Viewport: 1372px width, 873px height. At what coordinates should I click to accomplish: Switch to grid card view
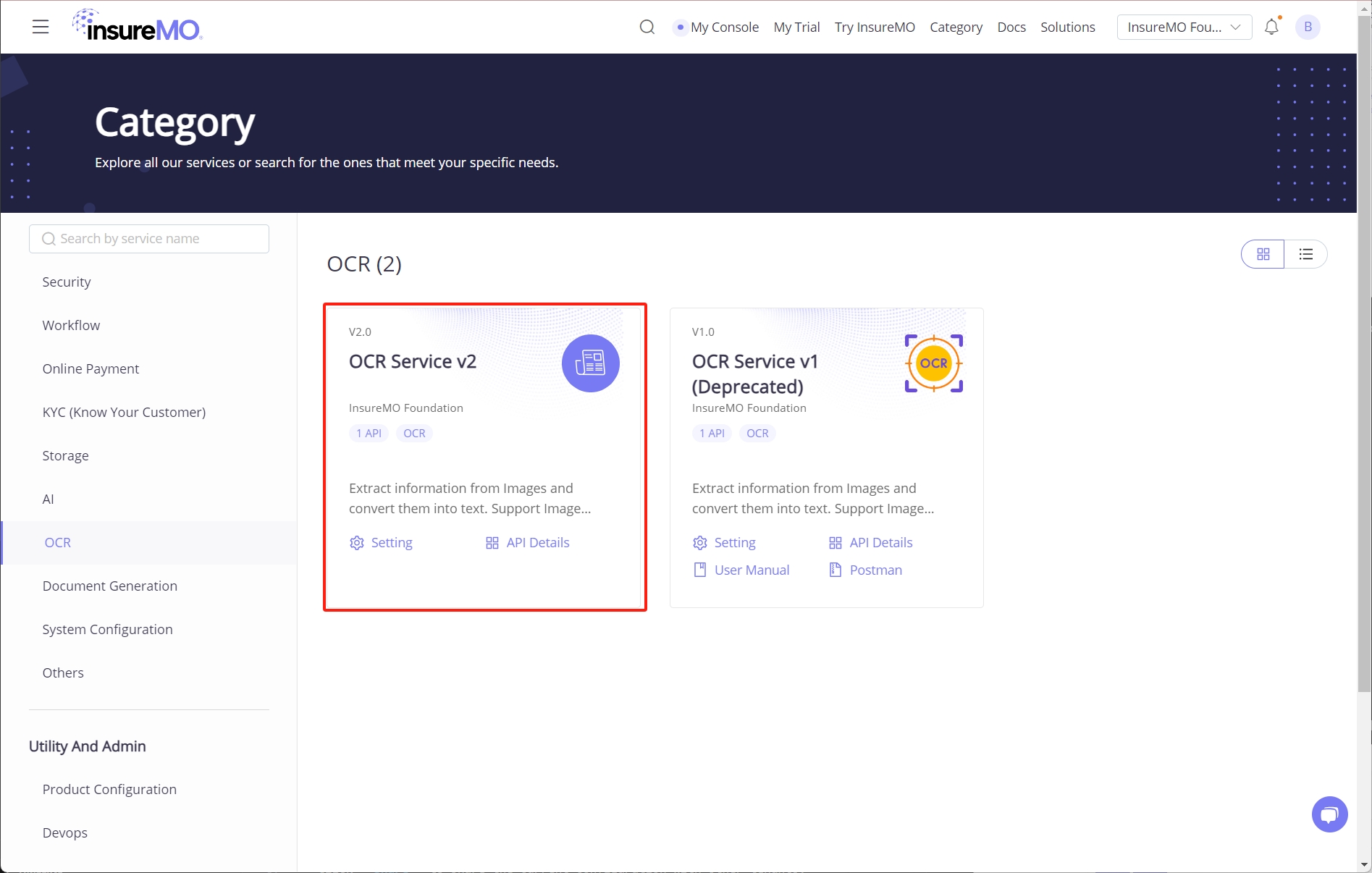tap(1263, 254)
